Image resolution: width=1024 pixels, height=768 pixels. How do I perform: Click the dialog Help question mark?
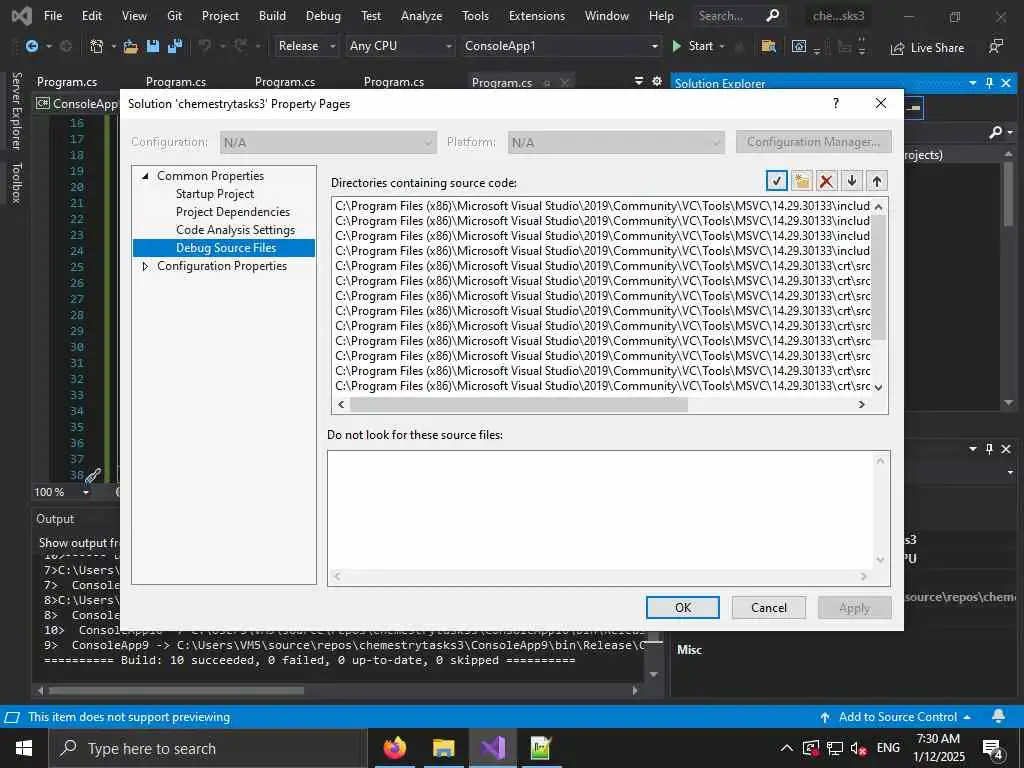click(835, 103)
